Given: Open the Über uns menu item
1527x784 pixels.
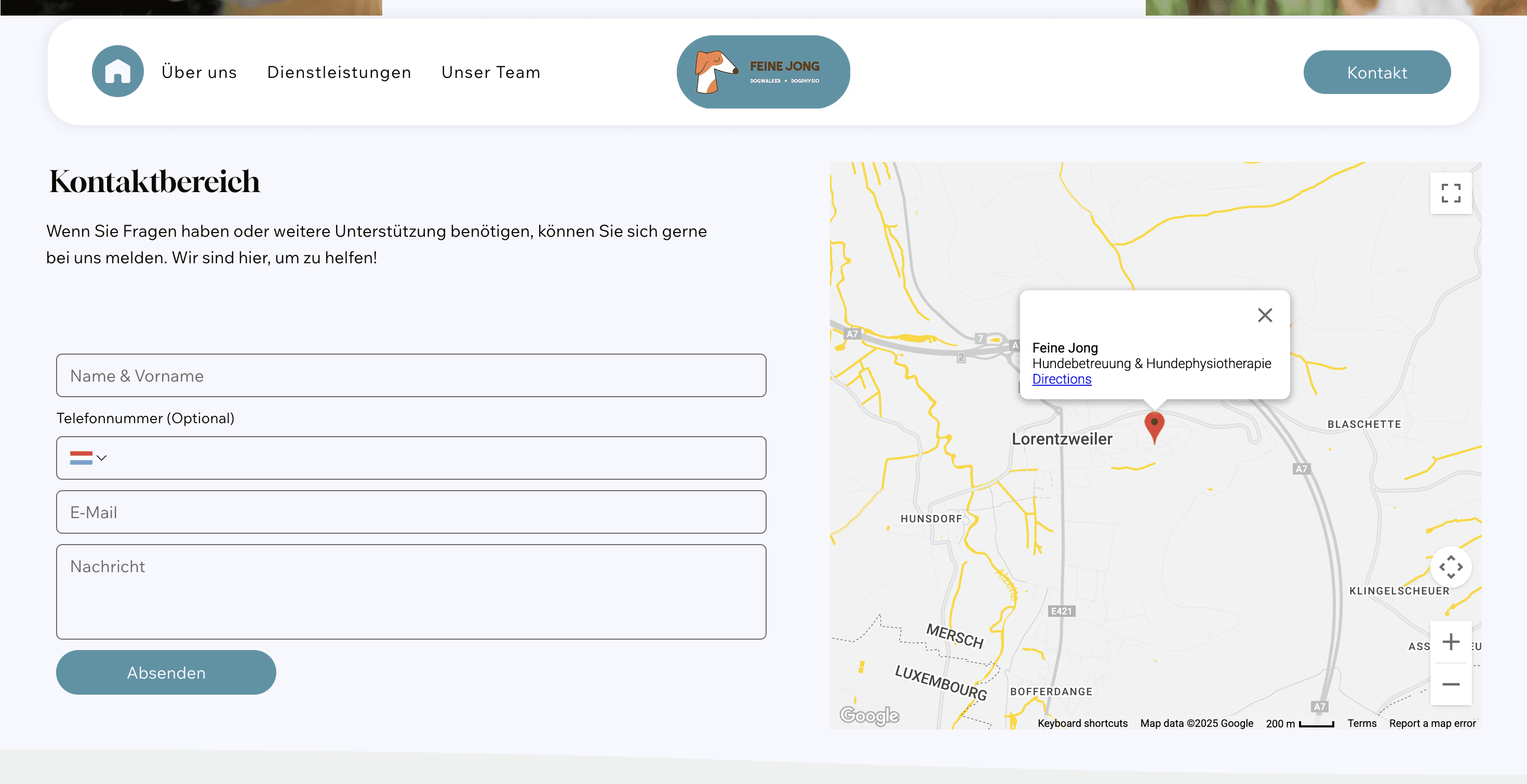Looking at the screenshot, I should tap(199, 72).
